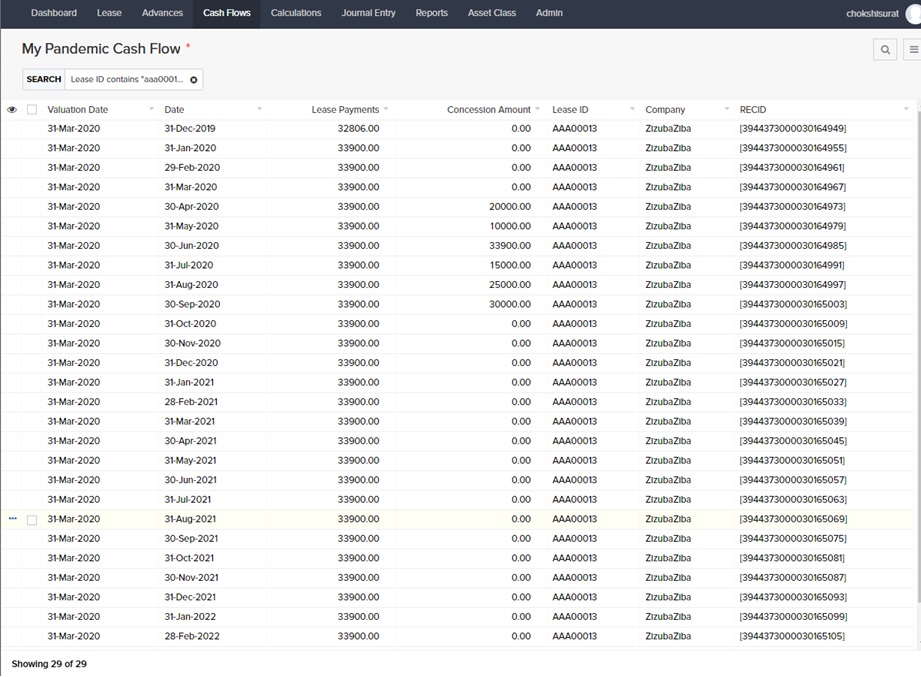Click the eye icon in table header
Screen dimensions: 921x677
click(x=12, y=110)
